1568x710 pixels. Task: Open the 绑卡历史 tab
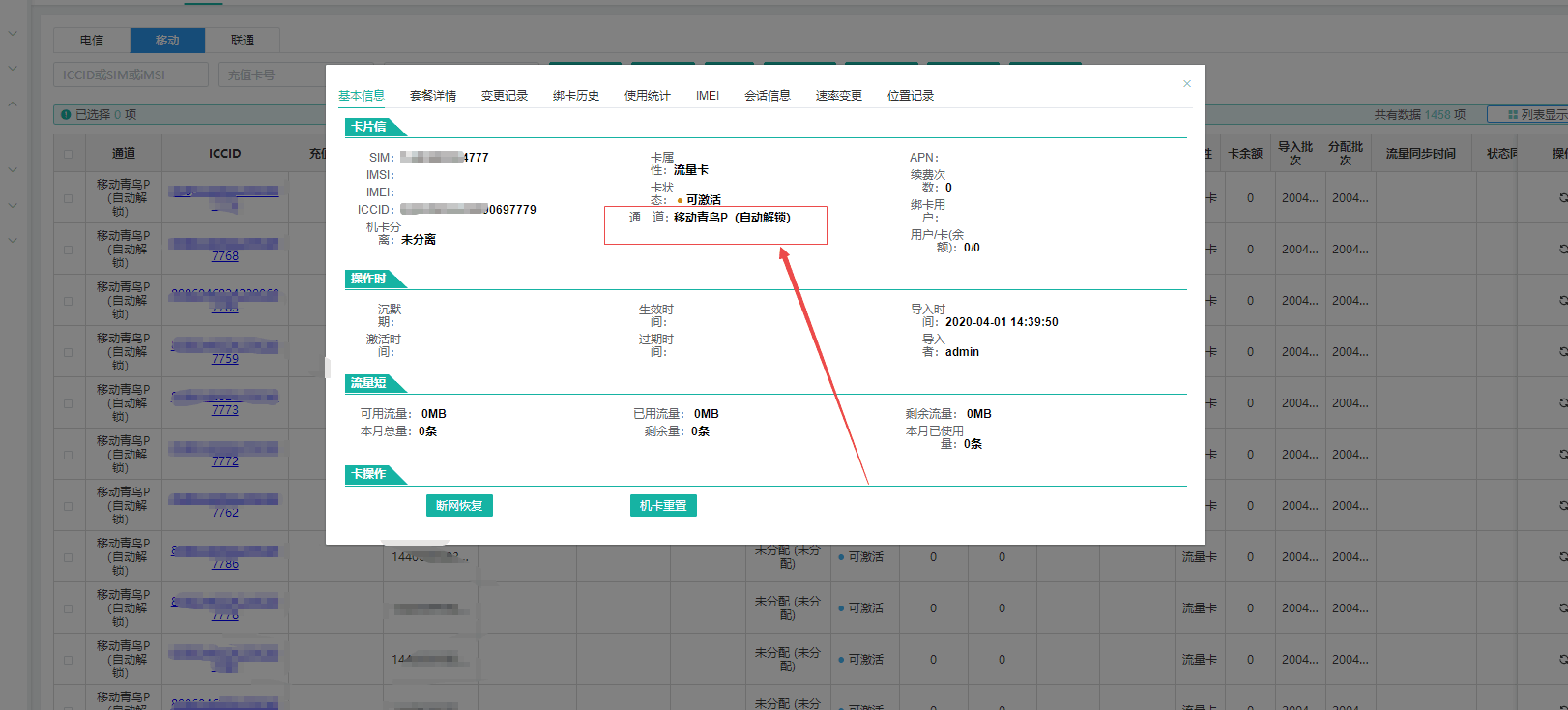tap(576, 96)
